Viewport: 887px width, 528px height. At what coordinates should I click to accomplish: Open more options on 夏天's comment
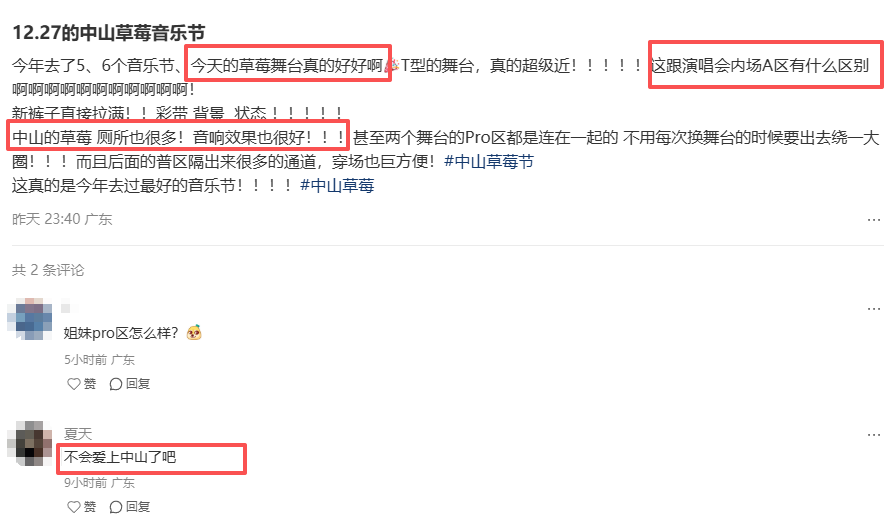pyautogui.click(x=873, y=435)
